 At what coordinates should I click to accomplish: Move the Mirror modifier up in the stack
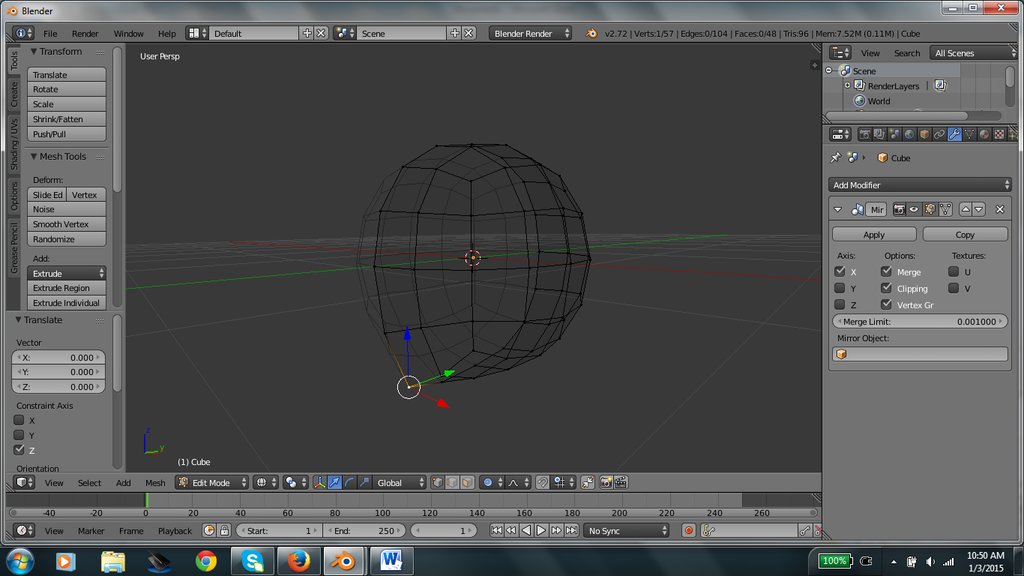[x=965, y=209]
